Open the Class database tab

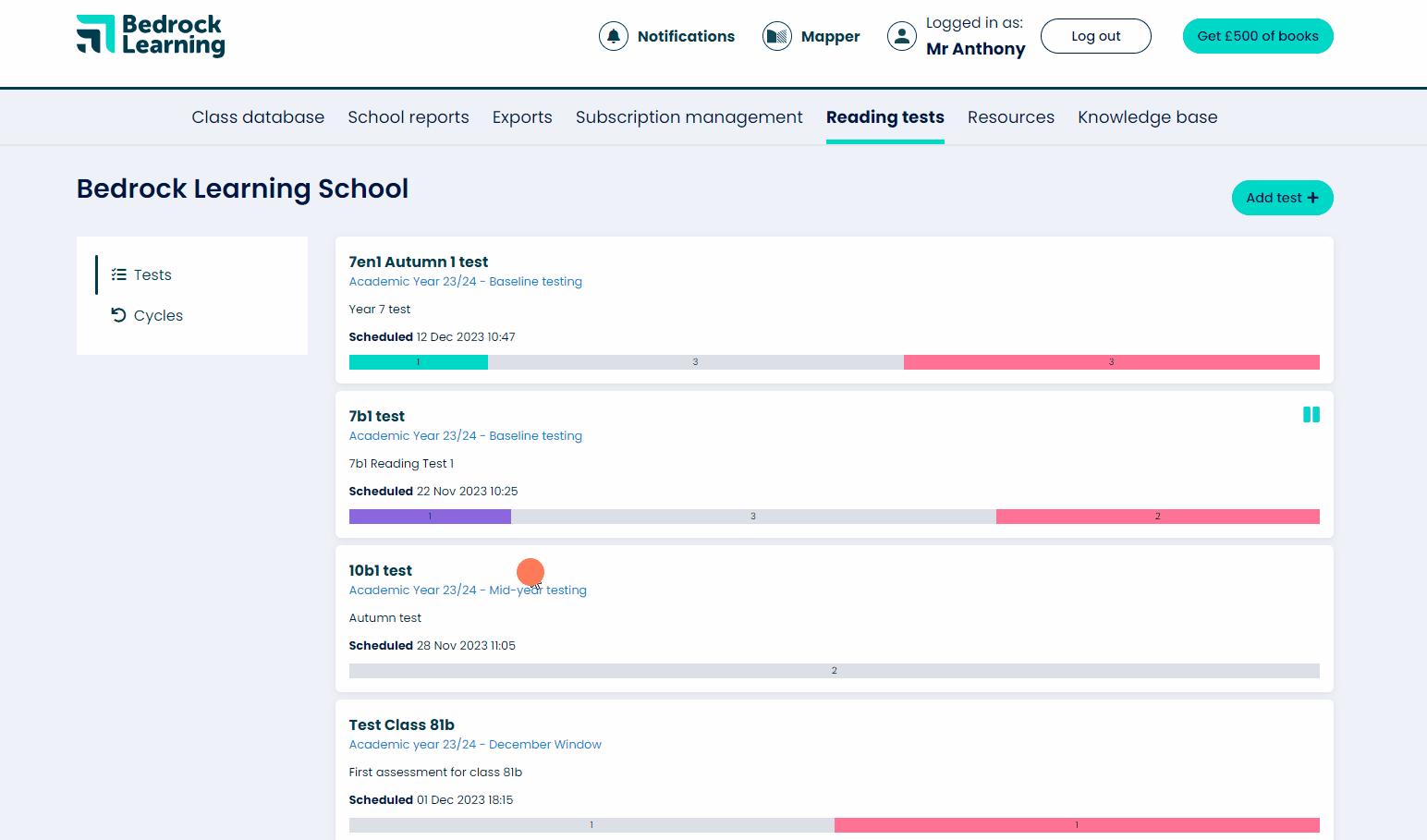pyautogui.click(x=258, y=117)
